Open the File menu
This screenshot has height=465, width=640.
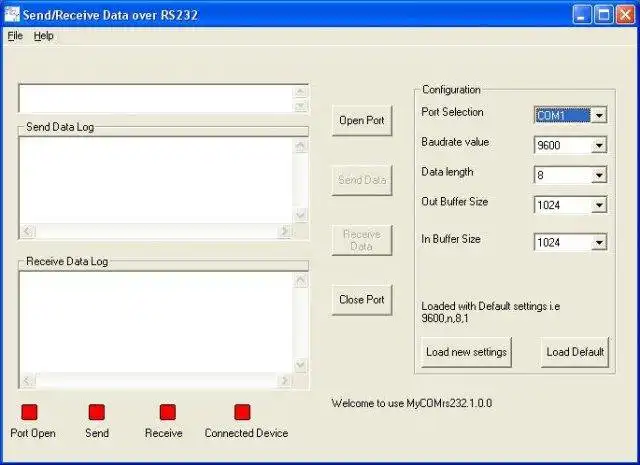point(15,36)
